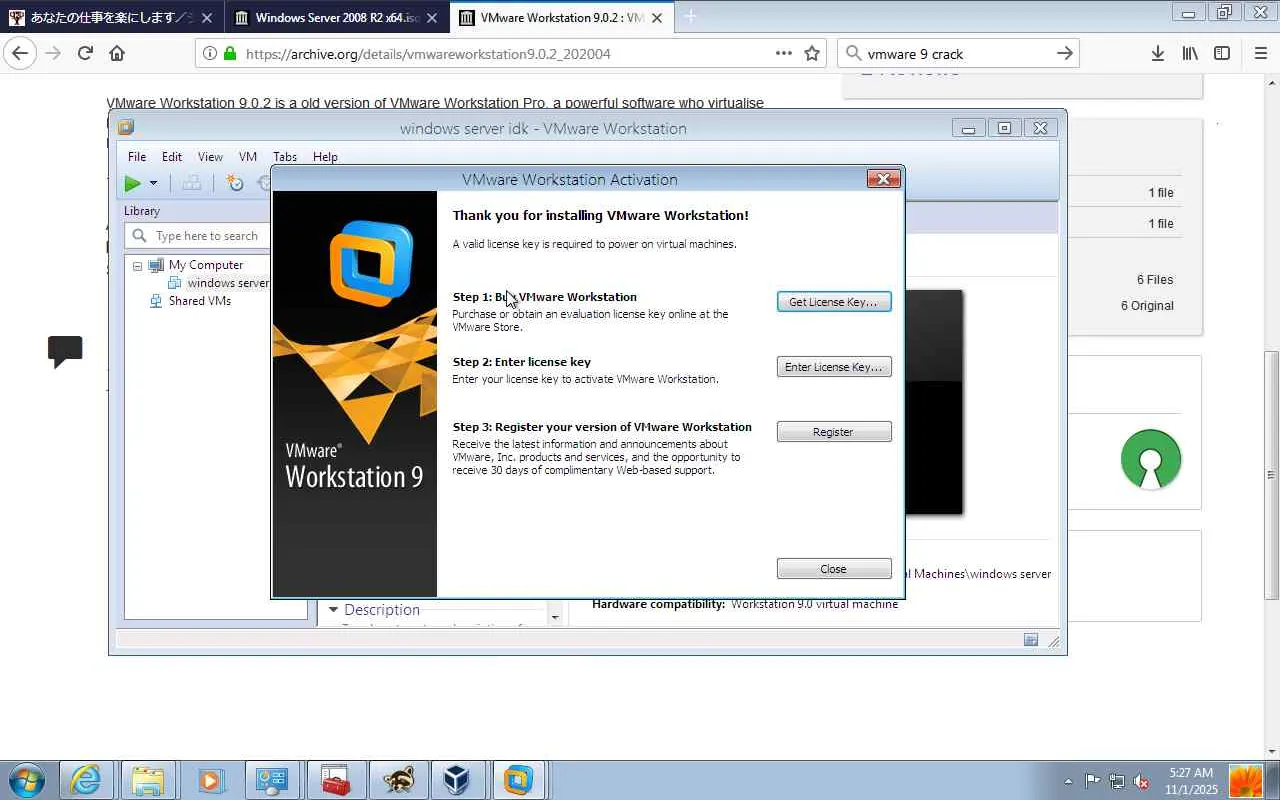Click the green padlock security icon
The image size is (1280, 800).
point(231,54)
